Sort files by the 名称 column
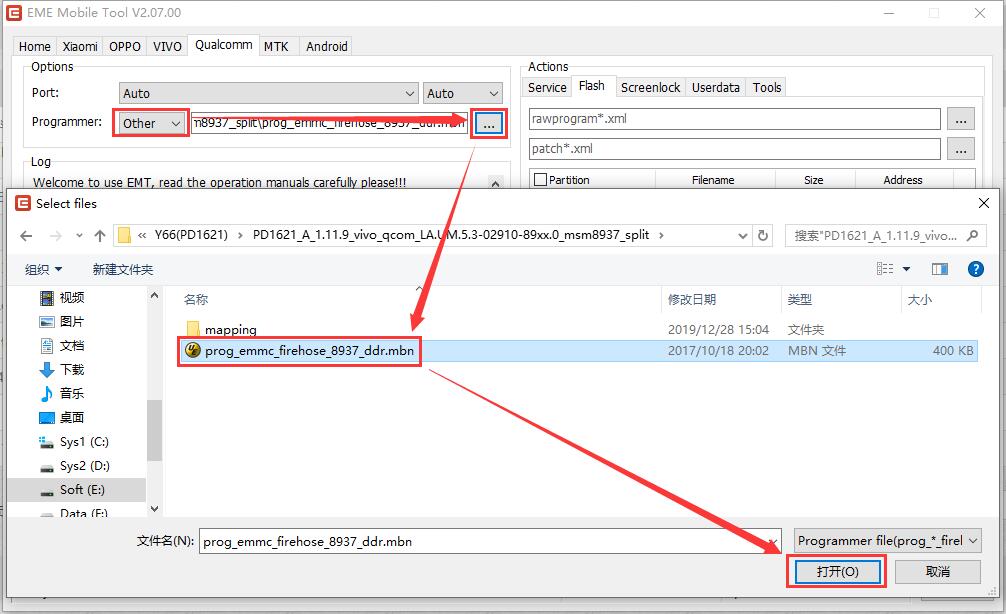This screenshot has height=614, width=1006. click(196, 300)
